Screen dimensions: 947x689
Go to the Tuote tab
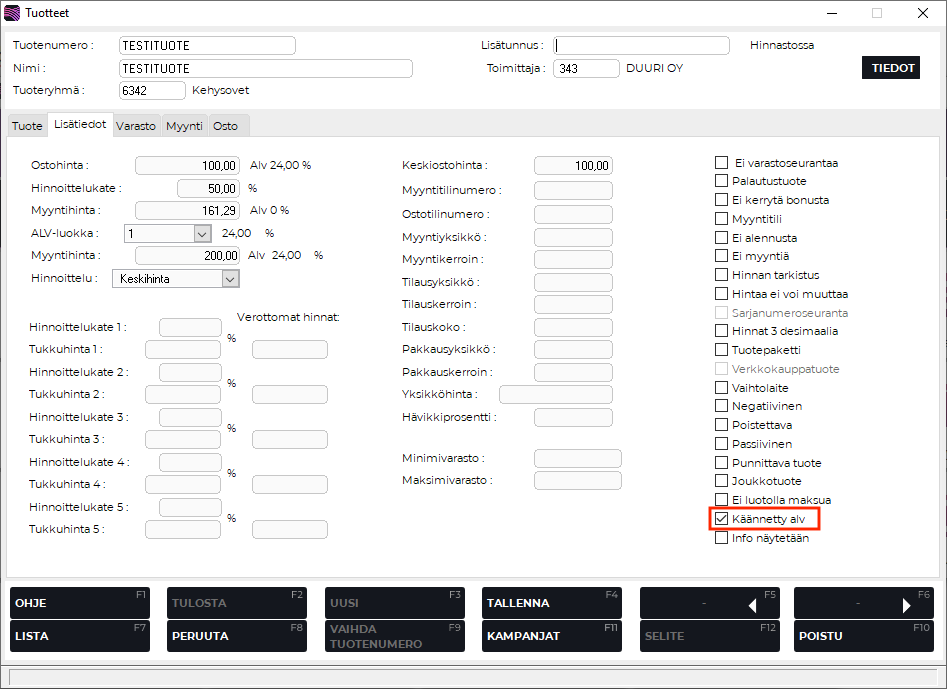point(27,126)
